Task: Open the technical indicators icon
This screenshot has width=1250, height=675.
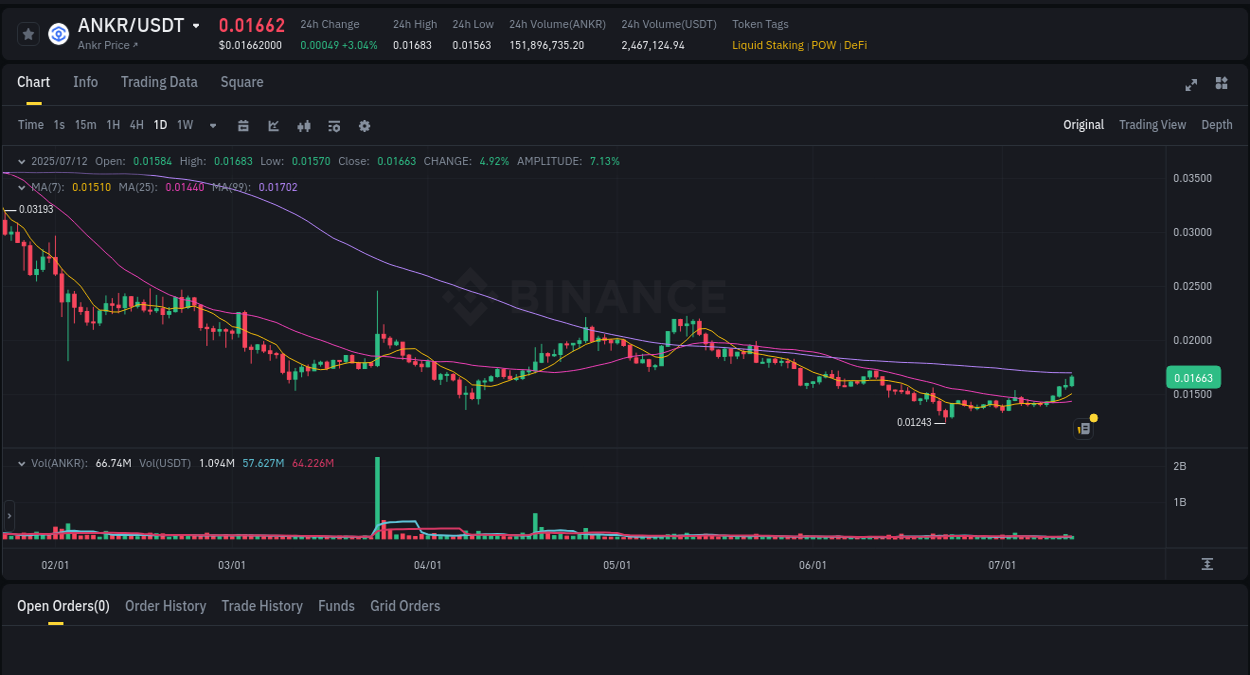Action: pyautogui.click(x=333, y=125)
